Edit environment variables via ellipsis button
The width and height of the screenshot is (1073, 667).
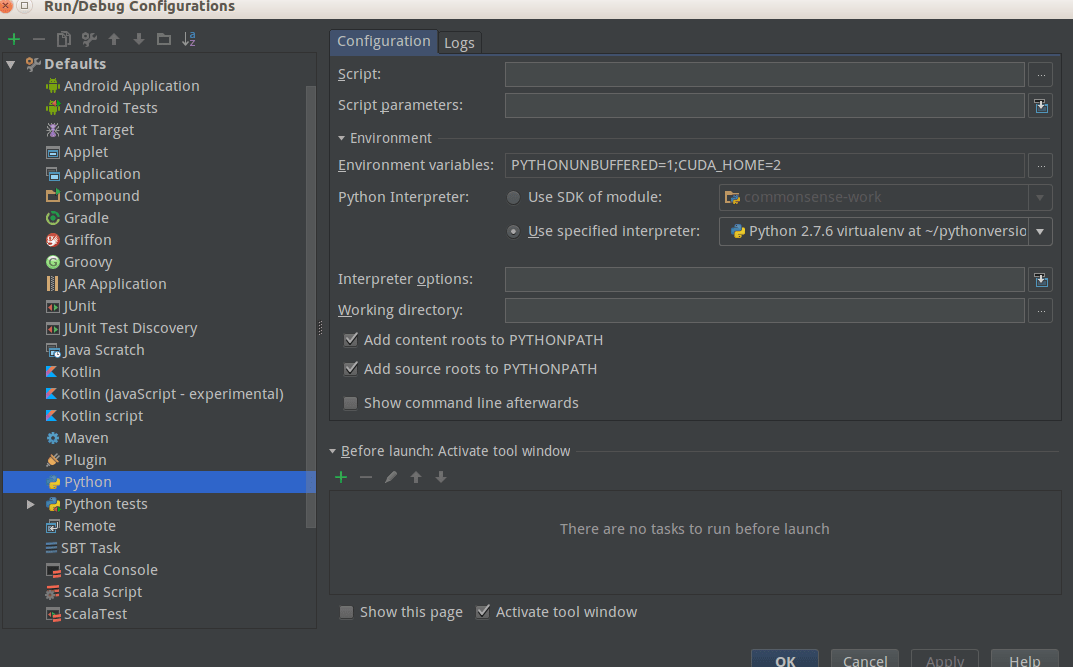[x=1041, y=166]
